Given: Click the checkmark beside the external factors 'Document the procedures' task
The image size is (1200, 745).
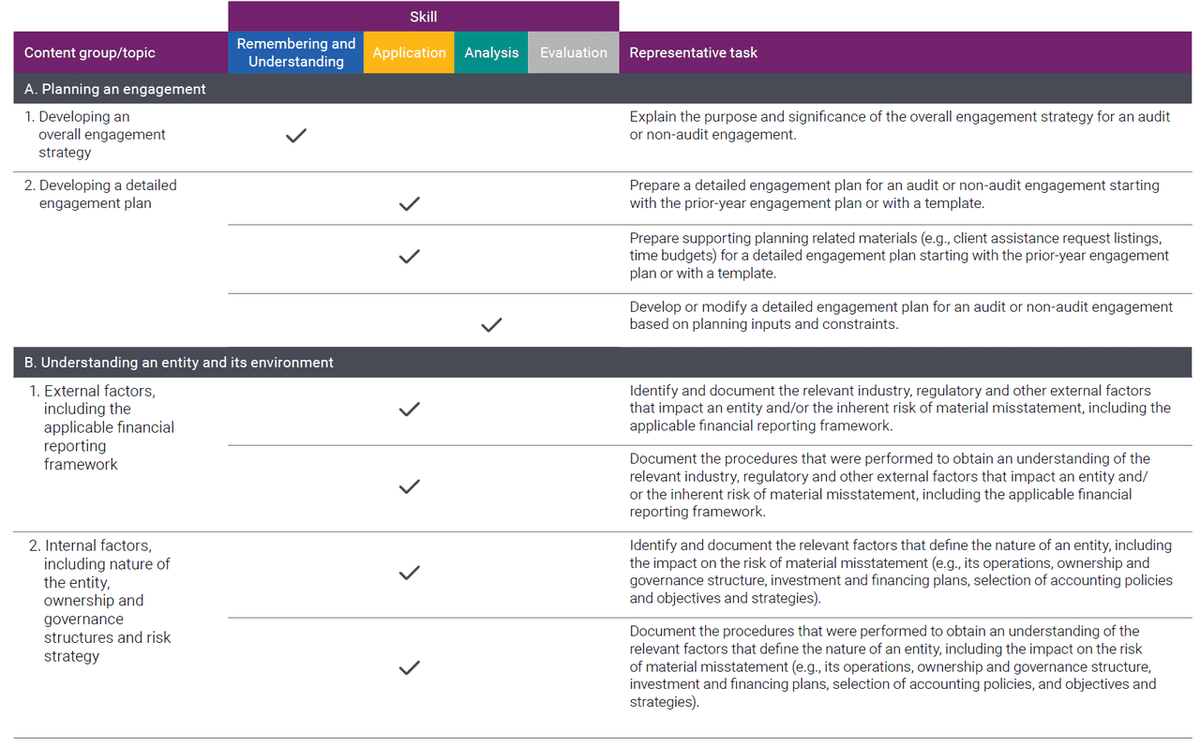Looking at the screenshot, I should [x=407, y=487].
